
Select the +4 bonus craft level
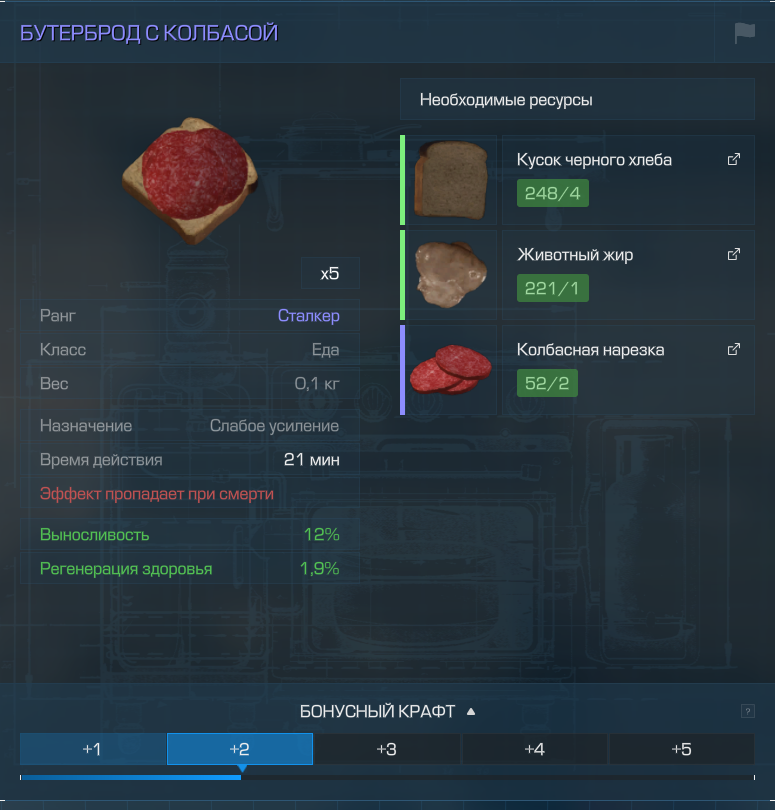tap(534, 749)
